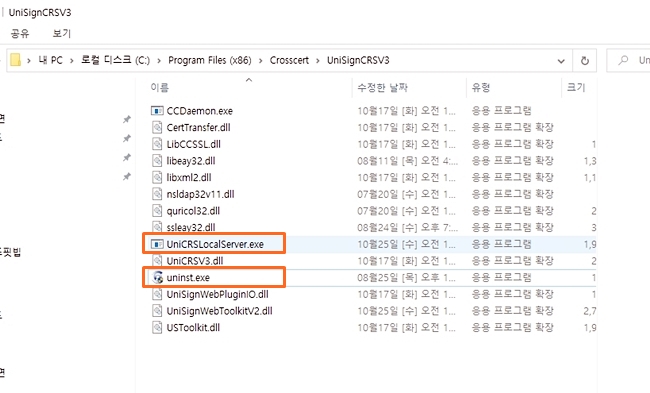Click the UniCRSLocalServer.exe file name

pos(215,244)
